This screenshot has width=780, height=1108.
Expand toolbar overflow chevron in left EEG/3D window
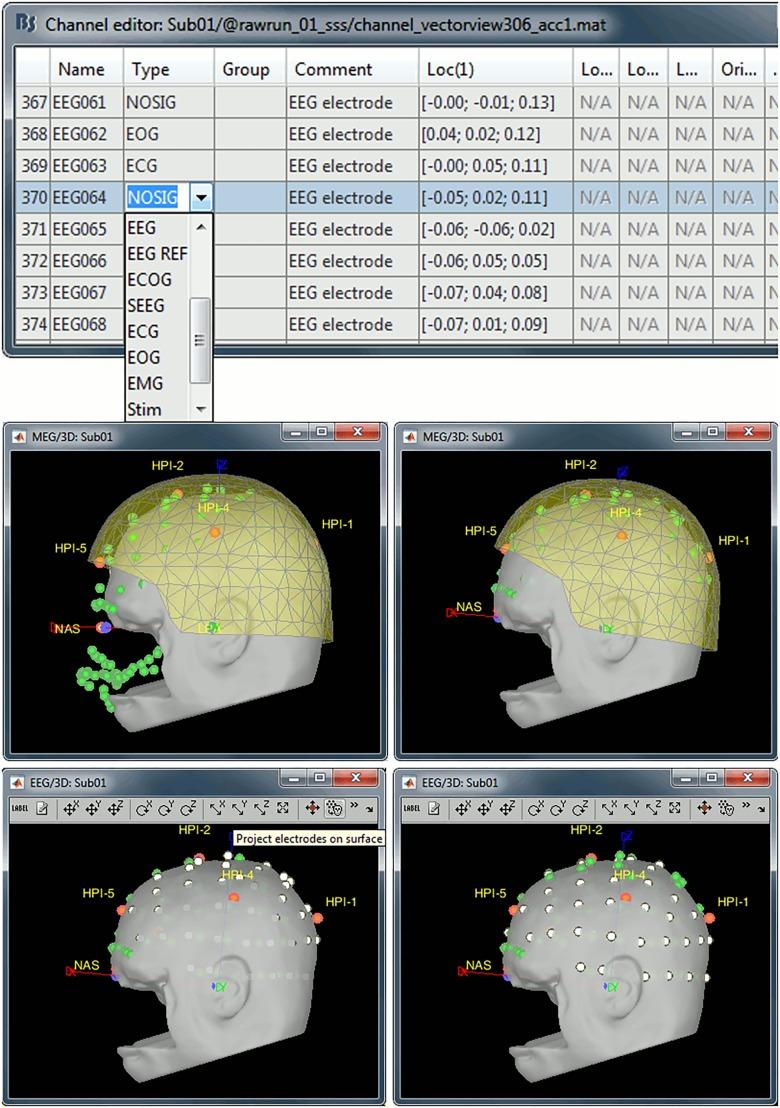[x=353, y=807]
